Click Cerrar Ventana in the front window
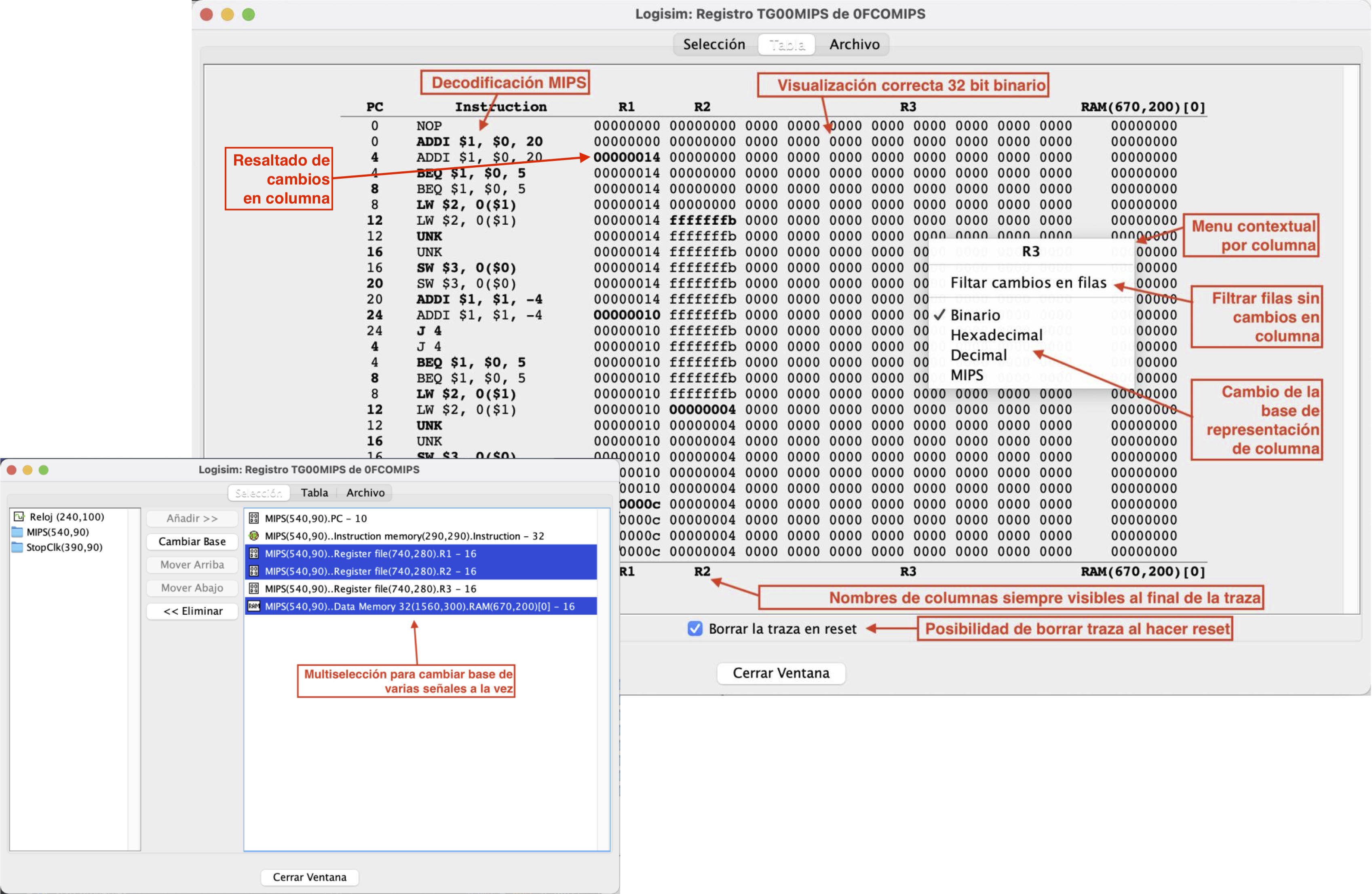This screenshot has width=1372, height=894. point(310,877)
